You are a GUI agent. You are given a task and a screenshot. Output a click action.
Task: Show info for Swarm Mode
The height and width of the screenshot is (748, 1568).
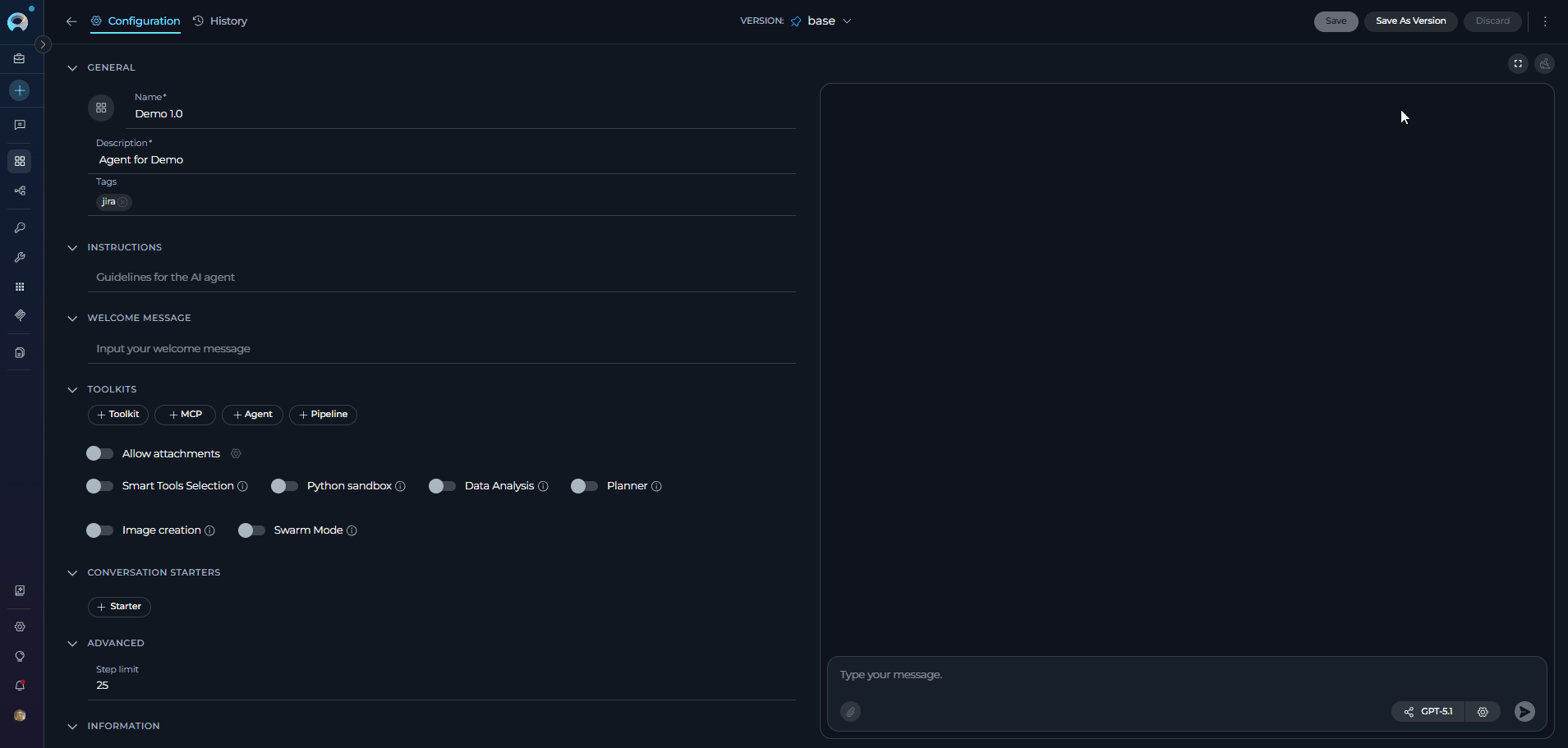pos(352,530)
